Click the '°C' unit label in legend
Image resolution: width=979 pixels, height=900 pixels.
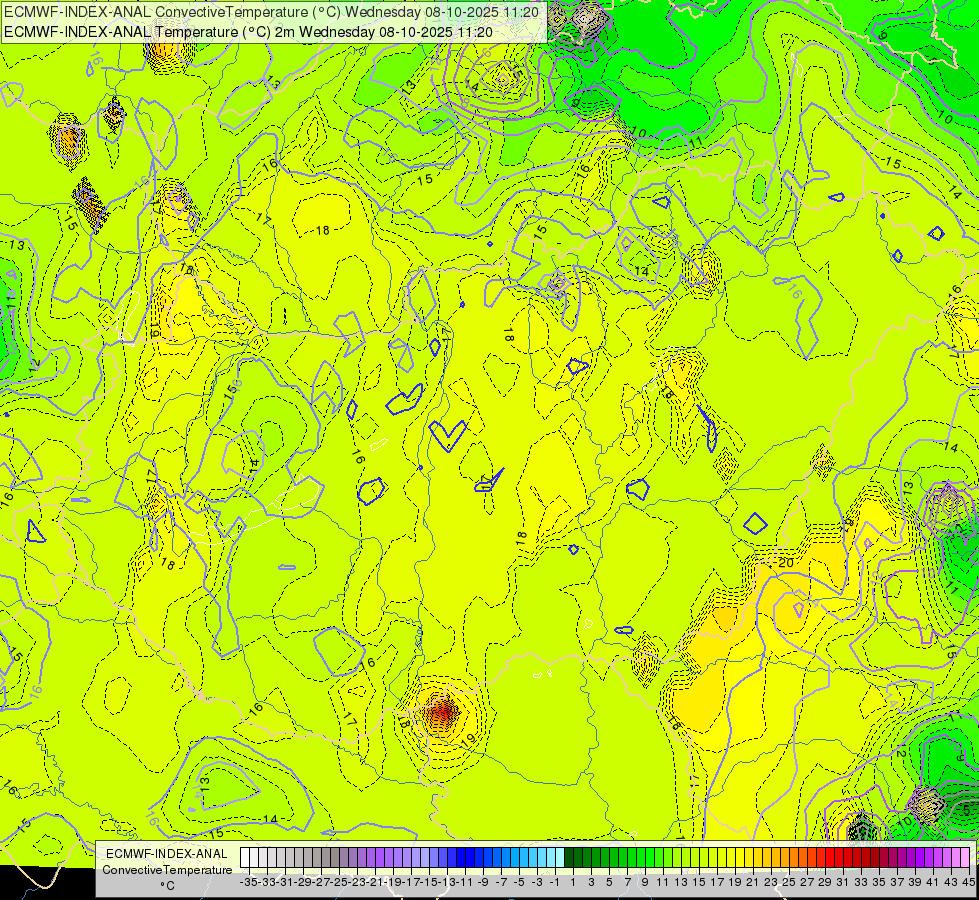click(x=167, y=886)
